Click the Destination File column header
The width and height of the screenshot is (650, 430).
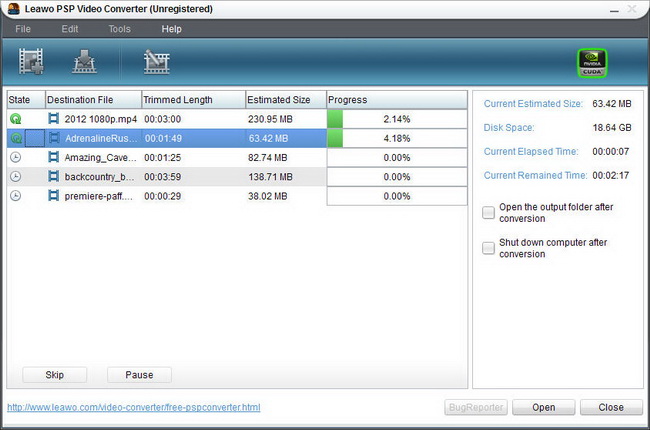click(x=93, y=100)
